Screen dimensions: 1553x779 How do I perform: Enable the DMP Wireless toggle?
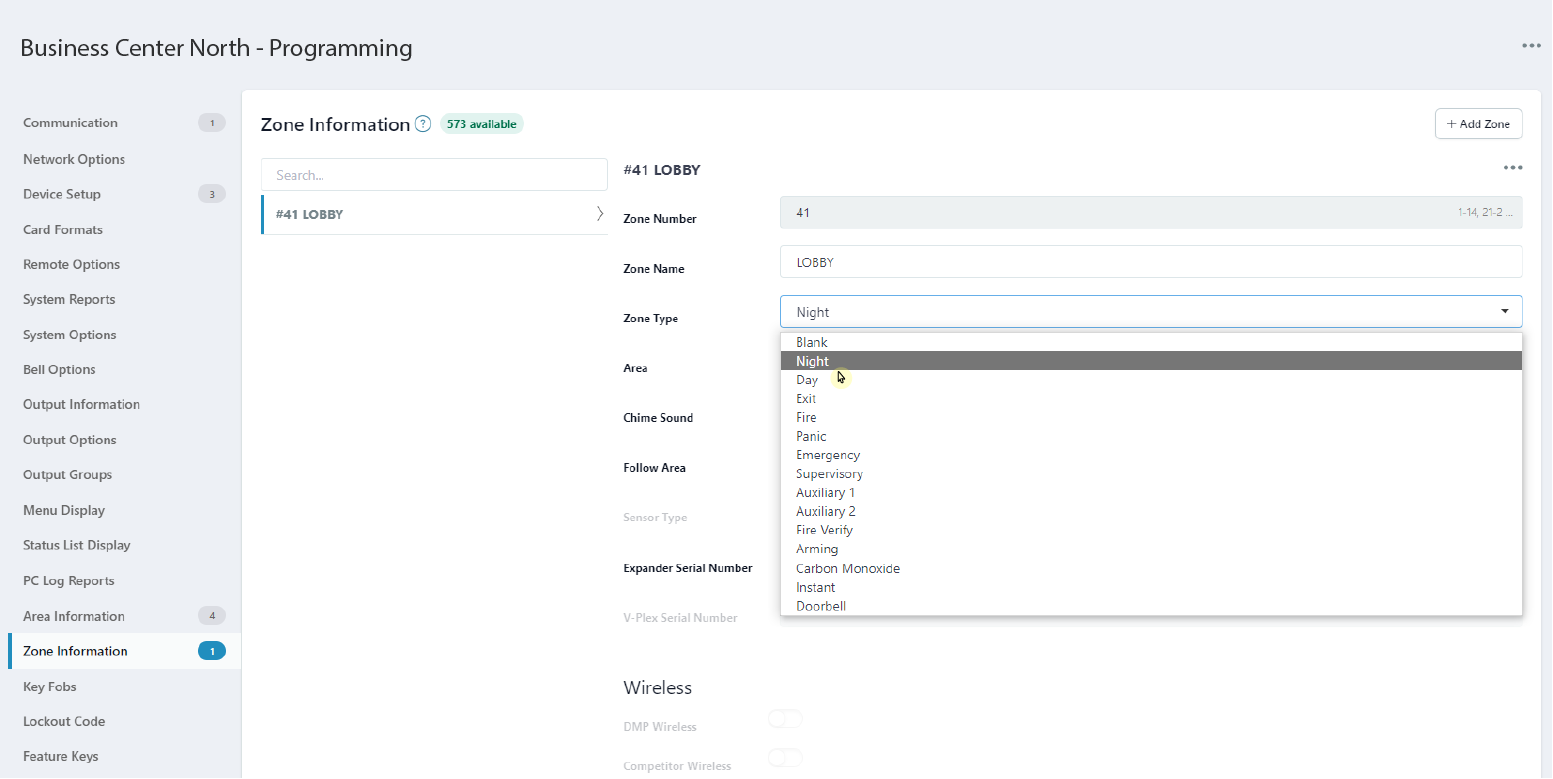(x=785, y=719)
